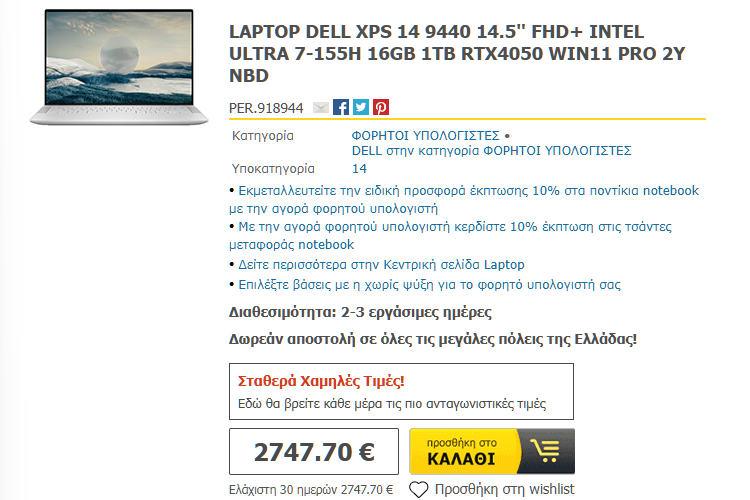Open the 10% discount on notebook mice offer
750x500 pixels.
click(463, 200)
